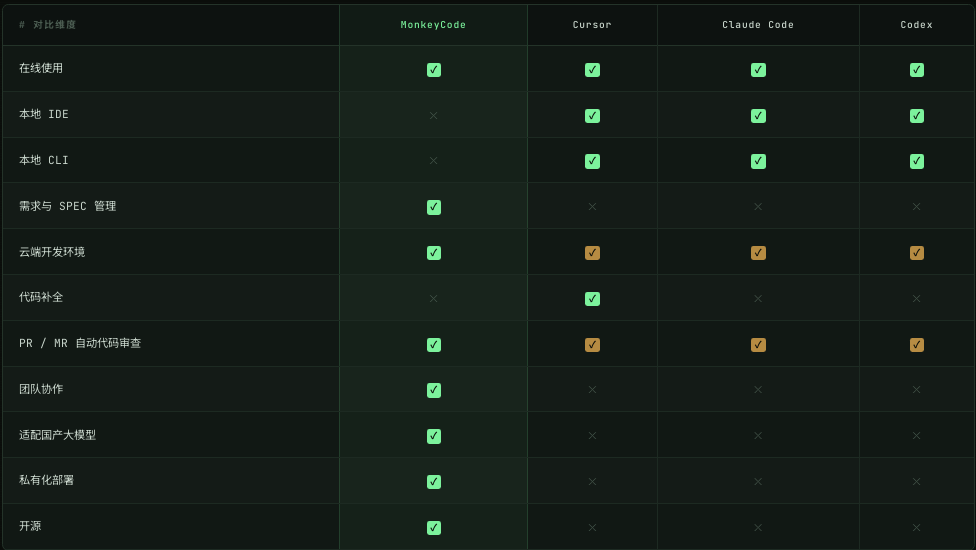Click Cursor green check for 本地 IDE
The width and height of the screenshot is (976, 550).
[593, 116]
